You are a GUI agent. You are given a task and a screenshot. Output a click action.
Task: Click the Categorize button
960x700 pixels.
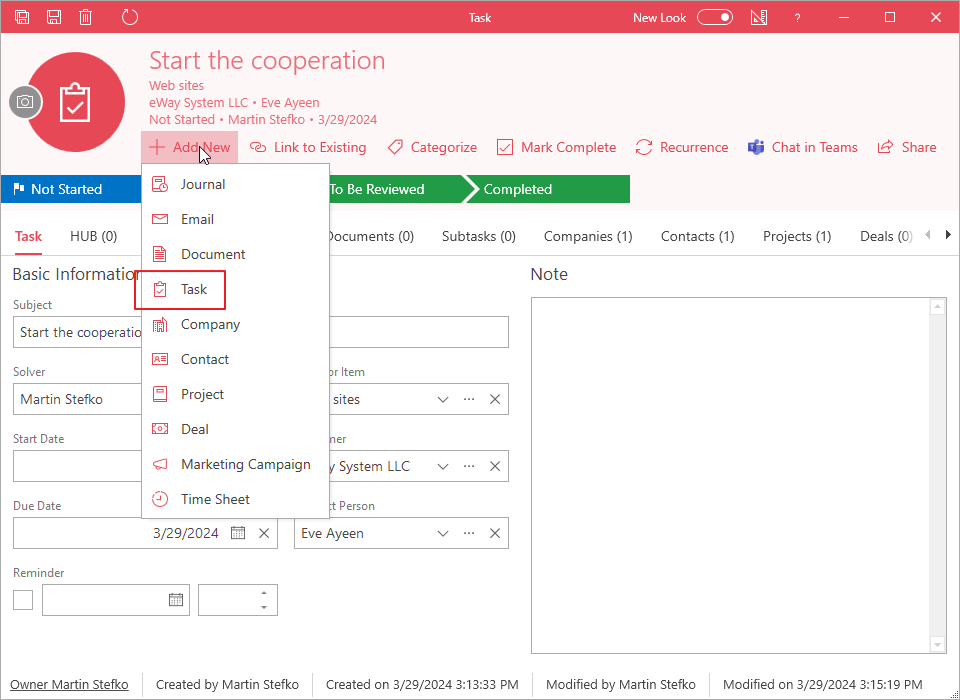432,147
